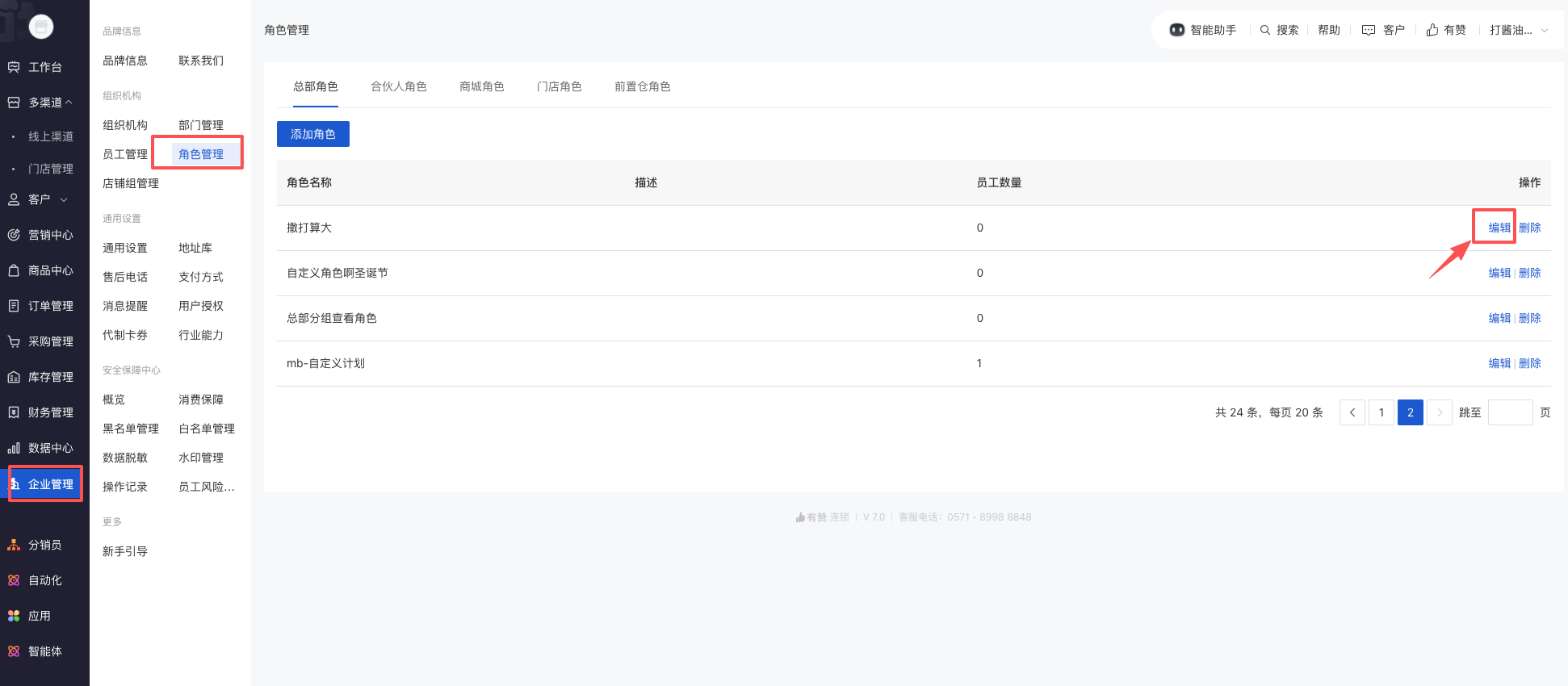
Task: Click the 有赞 thumbs-up icon
Action: coord(1432,30)
